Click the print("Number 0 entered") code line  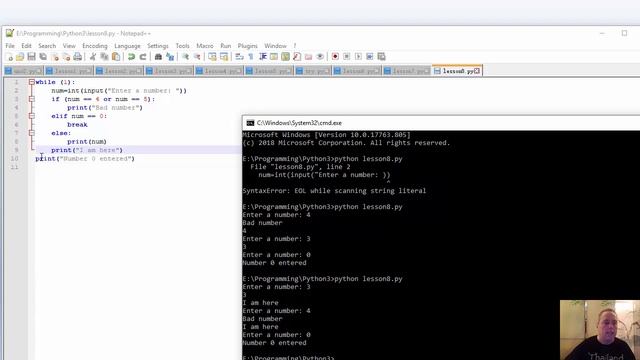tap(85, 159)
